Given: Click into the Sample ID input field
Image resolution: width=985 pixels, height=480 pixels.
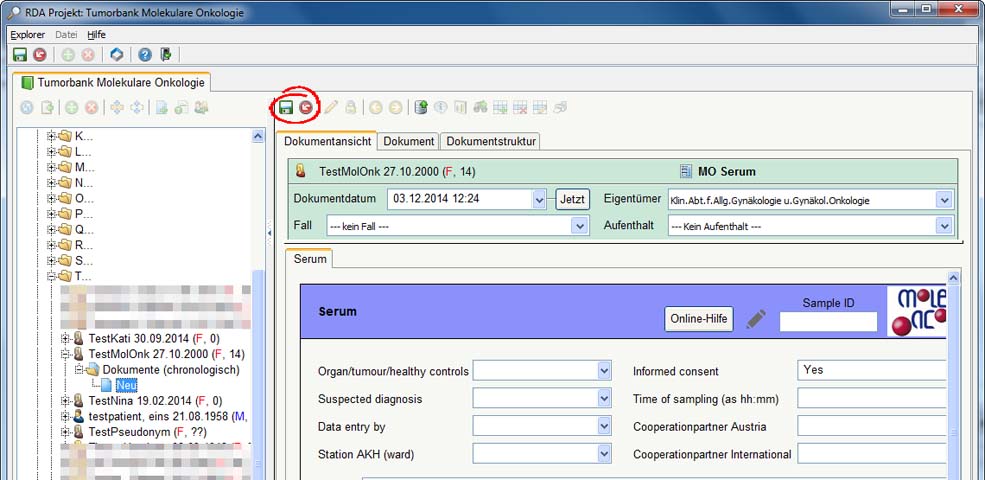Looking at the screenshot, I should [828, 321].
